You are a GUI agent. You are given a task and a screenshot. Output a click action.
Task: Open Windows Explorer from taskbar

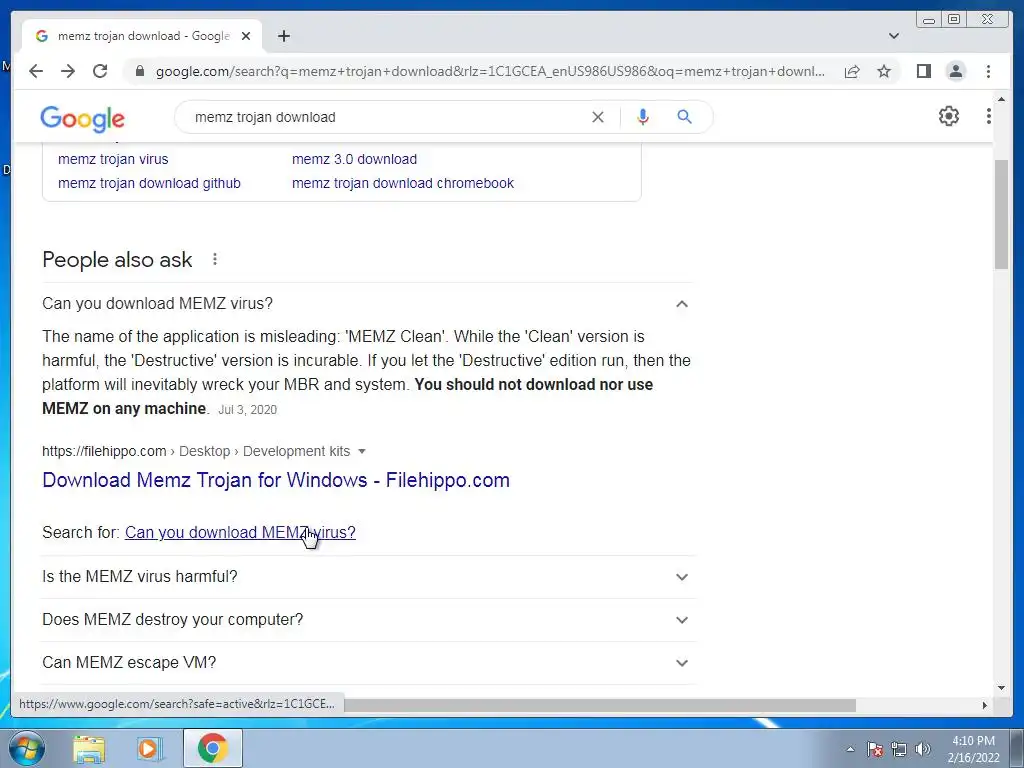tap(89, 749)
